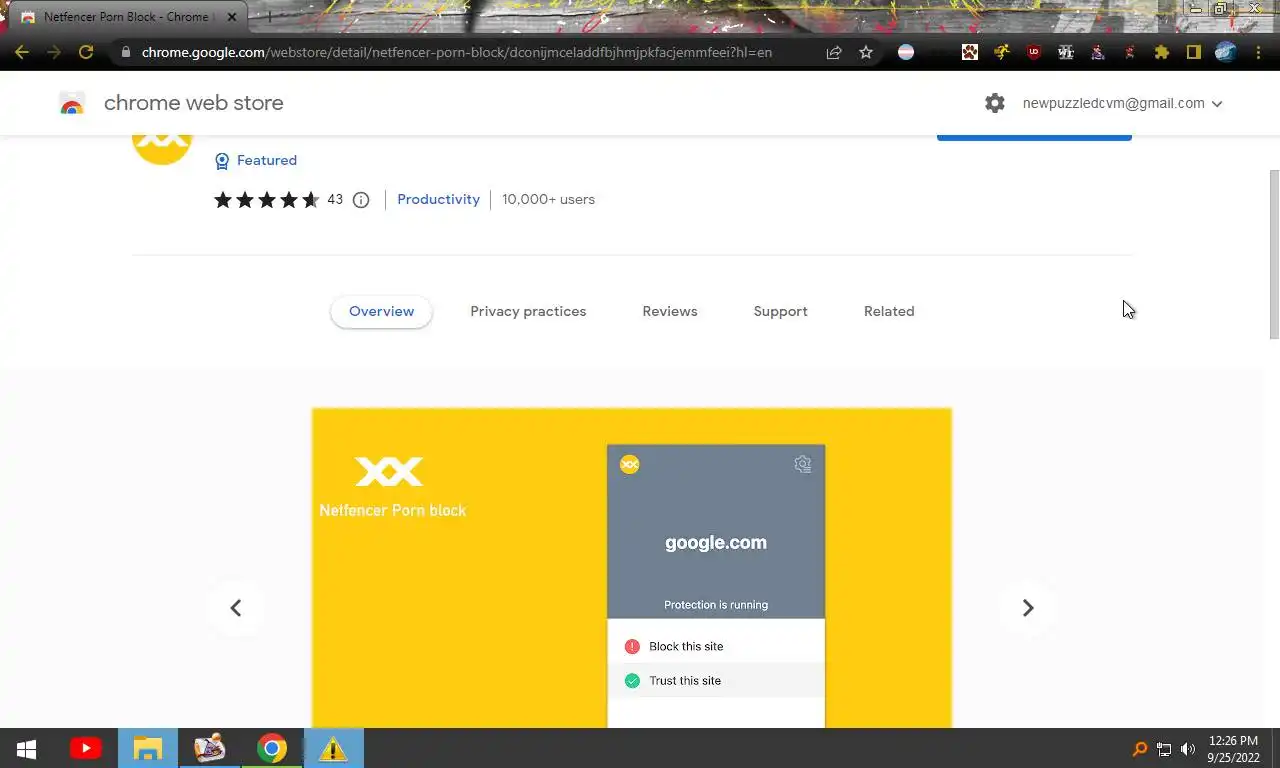Open the paw print extension
Viewport: 1280px width, 768px height.
click(970, 52)
